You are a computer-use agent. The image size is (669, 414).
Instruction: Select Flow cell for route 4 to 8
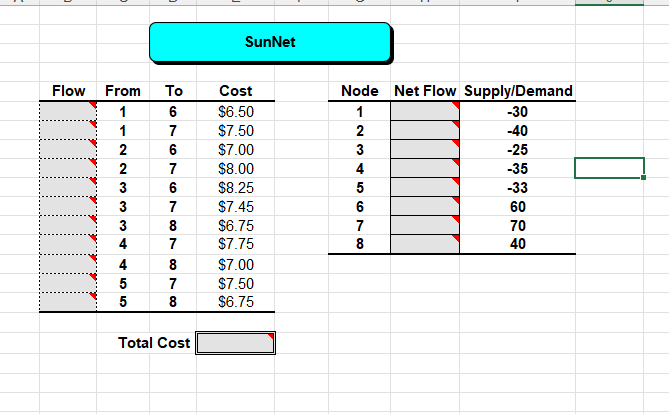(x=68, y=264)
